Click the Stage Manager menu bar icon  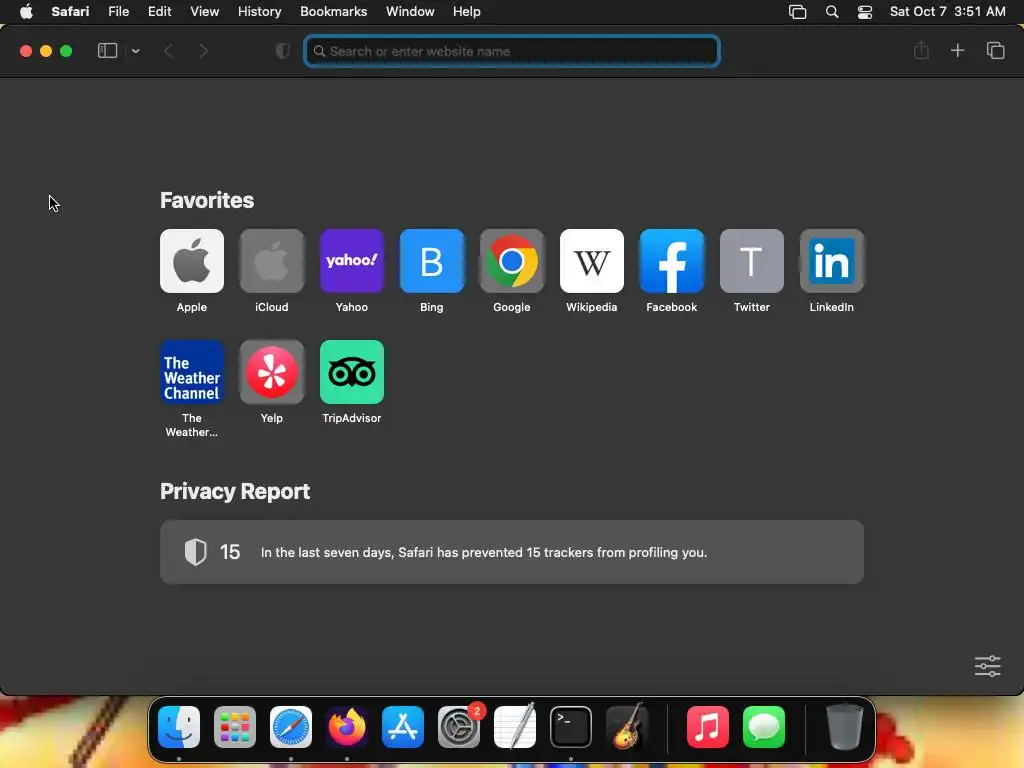797,12
